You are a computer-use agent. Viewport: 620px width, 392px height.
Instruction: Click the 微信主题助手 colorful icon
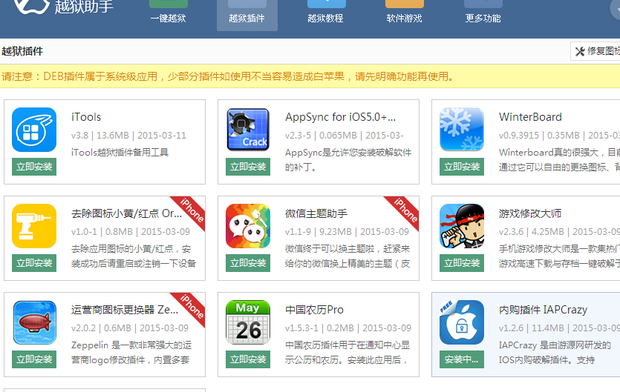point(248,226)
